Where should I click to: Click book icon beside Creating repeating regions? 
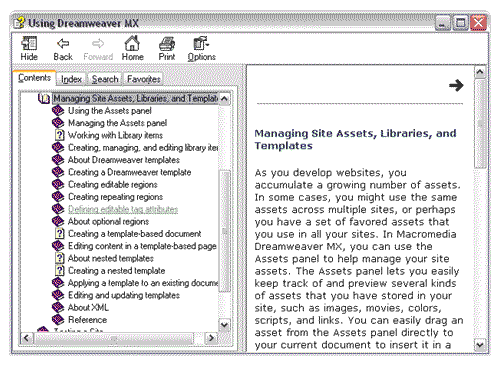(58, 197)
